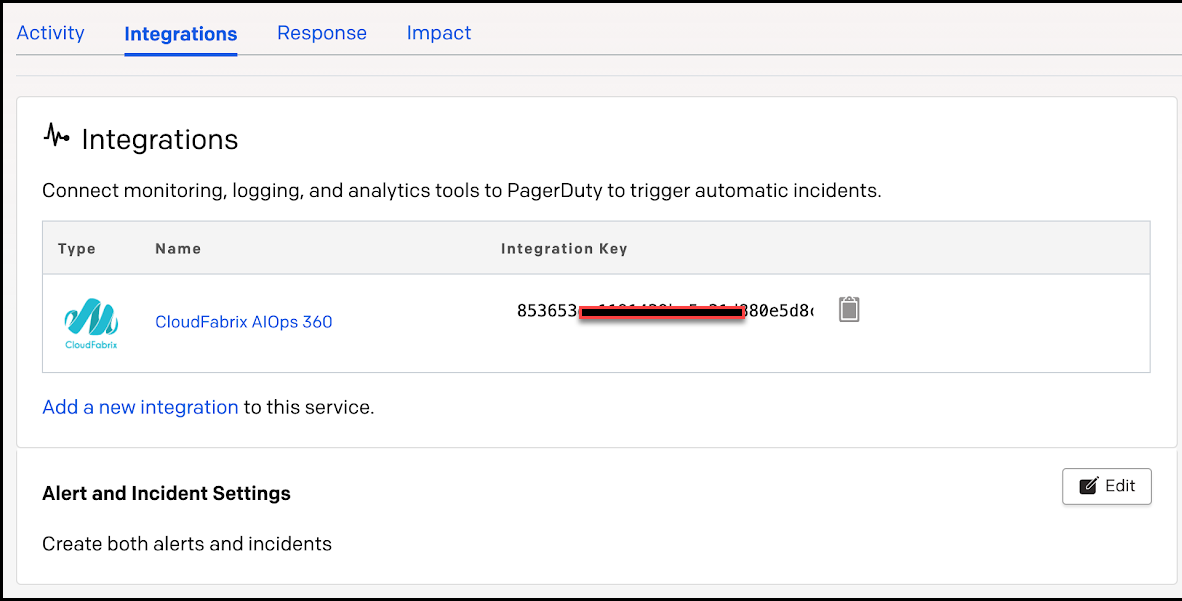Open the Activity tab

click(51, 33)
